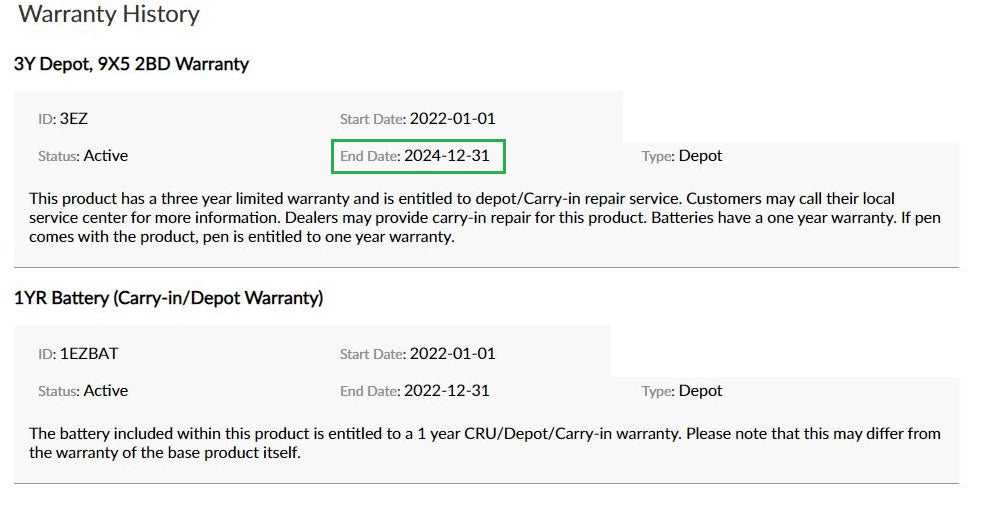This screenshot has height=512, width=982.
Task: Click the 'End Date:' label in battery section
Action: pyautogui.click(x=370, y=391)
